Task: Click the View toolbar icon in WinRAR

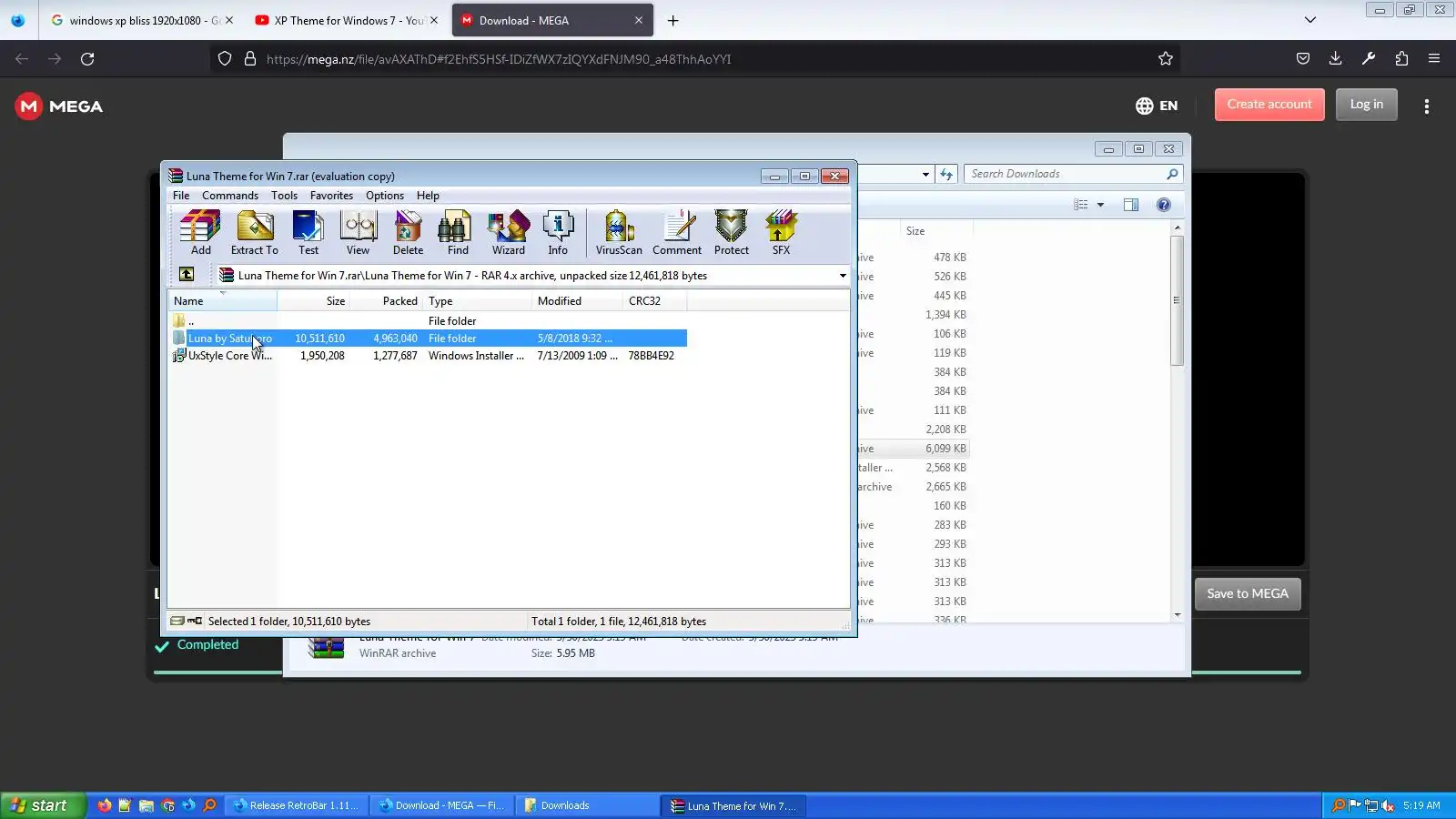Action: (358, 233)
